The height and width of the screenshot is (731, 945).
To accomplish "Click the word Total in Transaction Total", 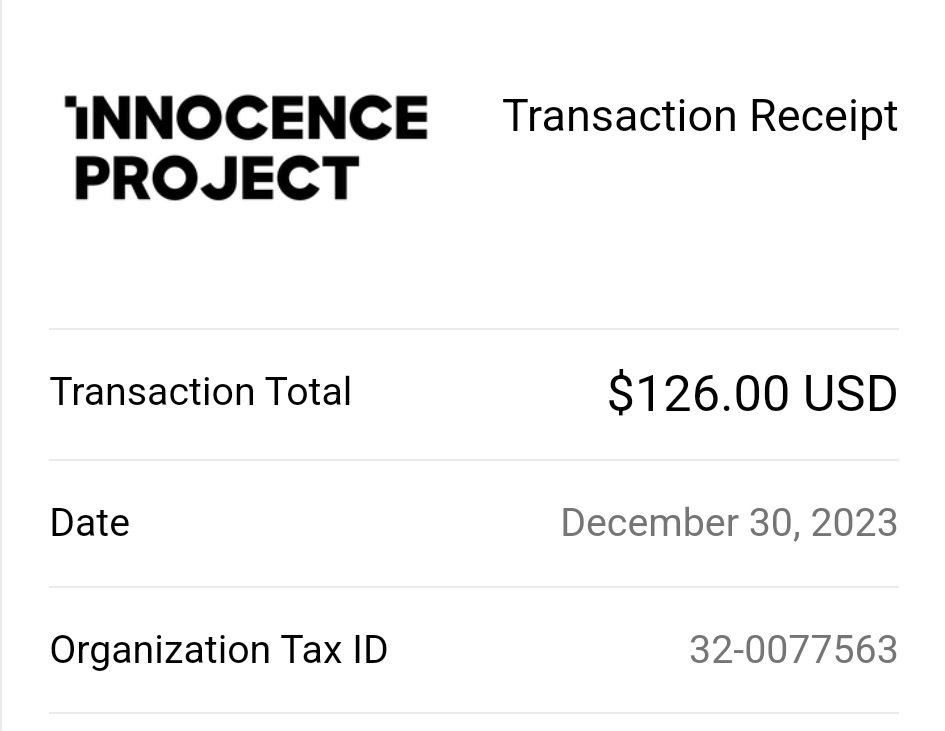I will [x=308, y=392].
